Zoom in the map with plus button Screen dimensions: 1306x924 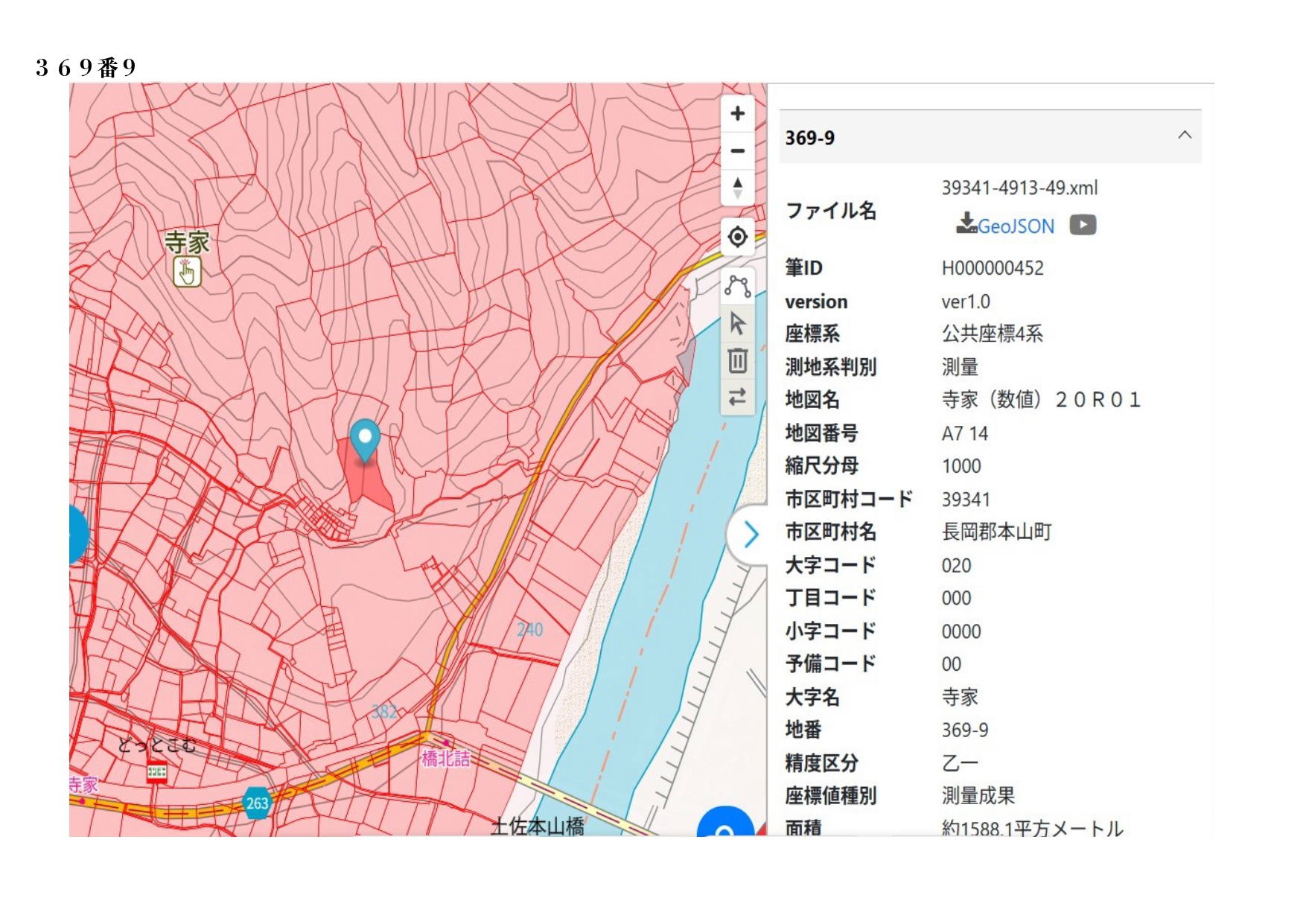coord(737,113)
